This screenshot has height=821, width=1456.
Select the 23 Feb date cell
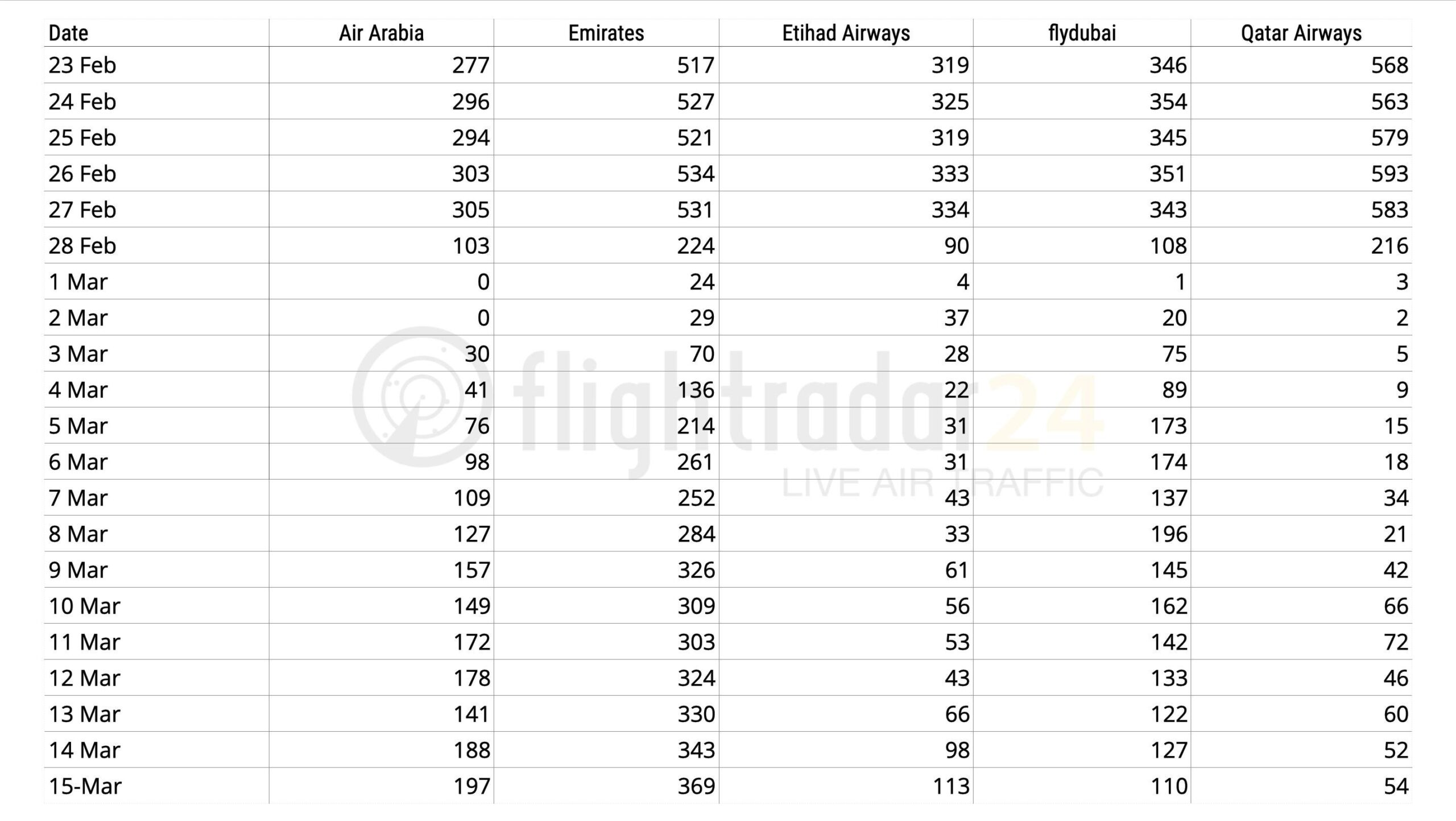[x=82, y=65]
